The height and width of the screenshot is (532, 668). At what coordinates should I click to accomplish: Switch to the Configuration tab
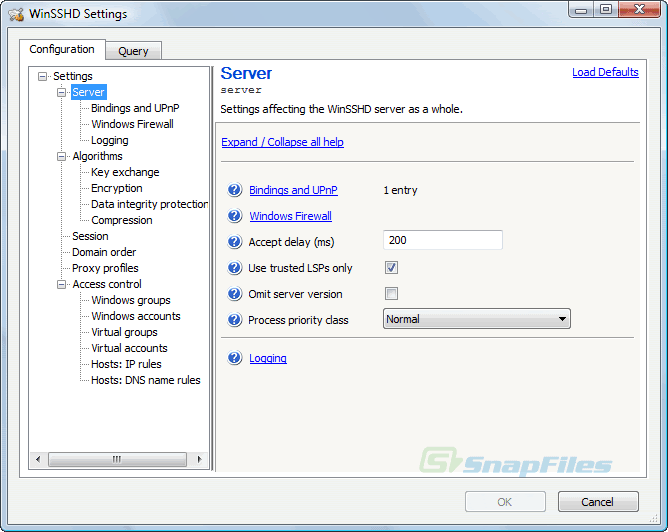click(x=62, y=49)
